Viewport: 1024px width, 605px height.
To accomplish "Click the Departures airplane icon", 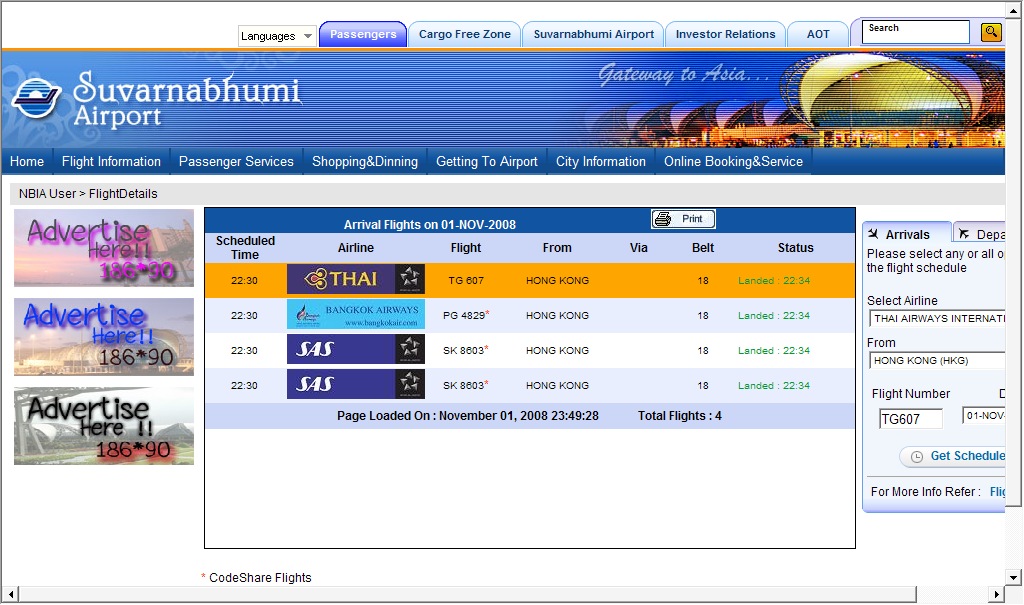I will (963, 234).
